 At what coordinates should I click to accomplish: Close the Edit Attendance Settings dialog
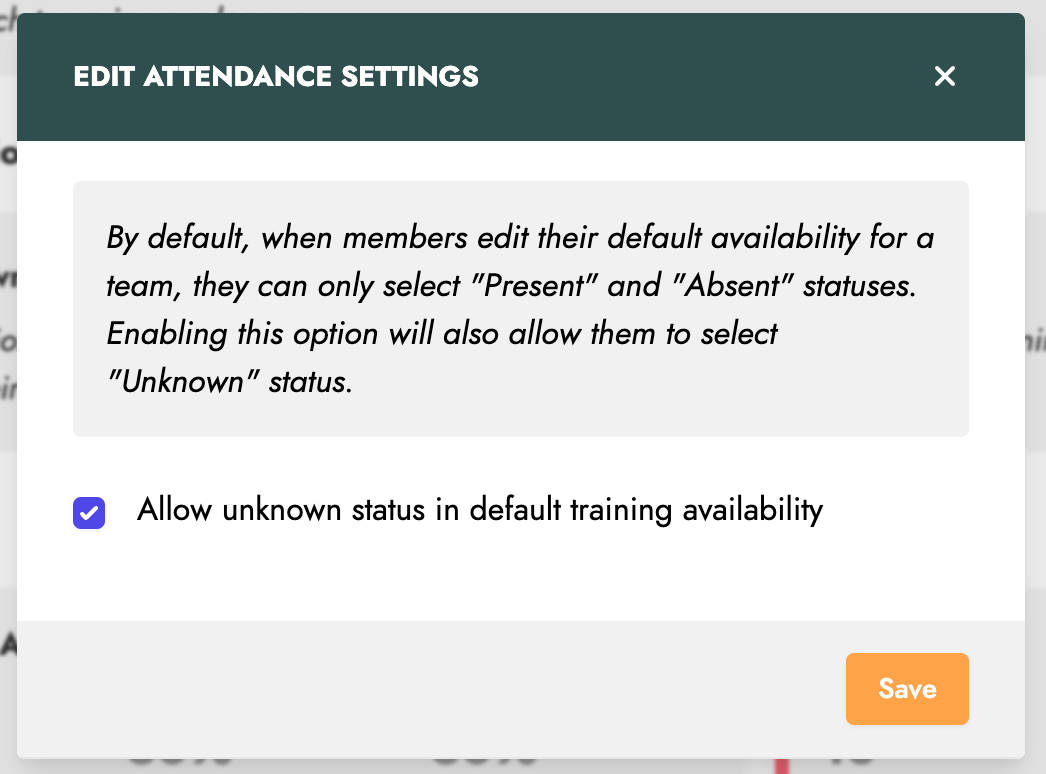click(944, 76)
